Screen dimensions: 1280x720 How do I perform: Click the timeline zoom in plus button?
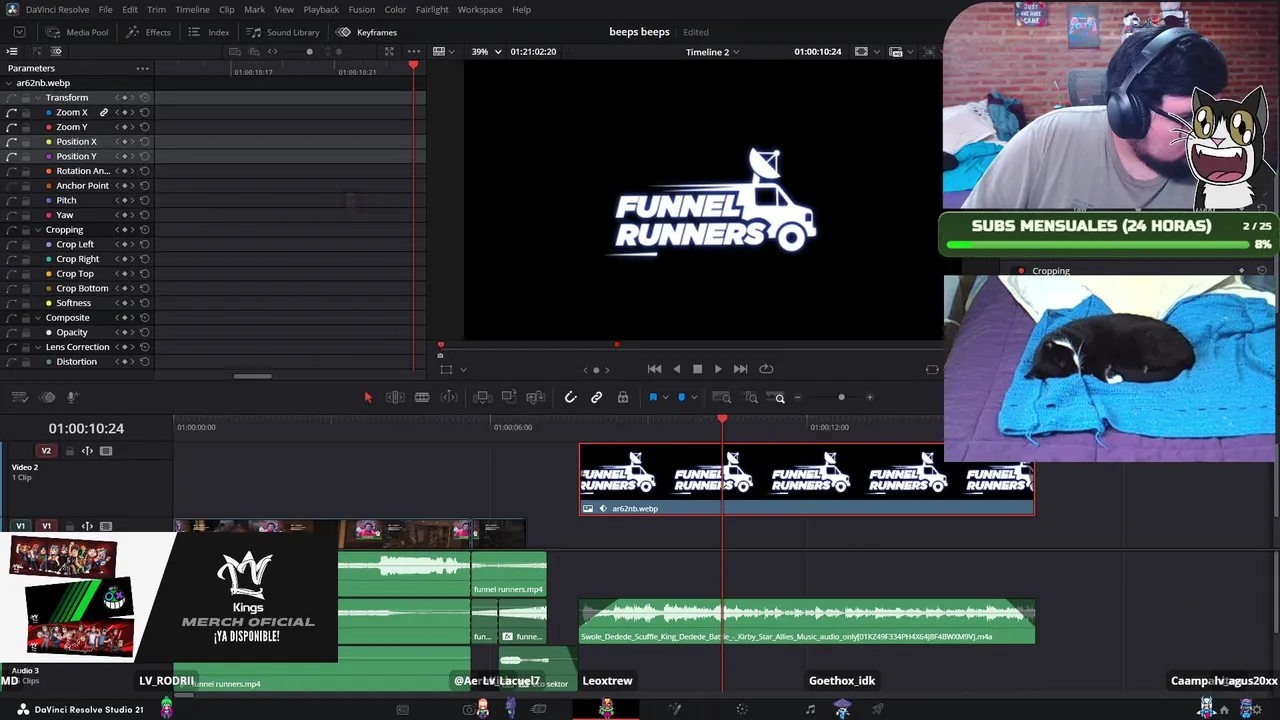(x=869, y=398)
